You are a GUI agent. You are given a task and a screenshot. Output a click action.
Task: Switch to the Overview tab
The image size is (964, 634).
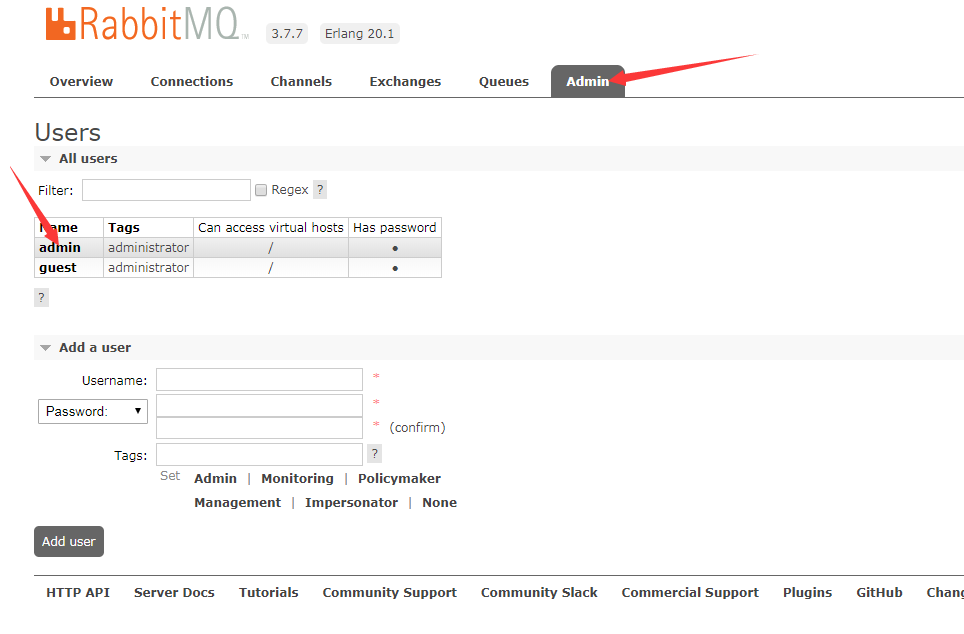click(x=81, y=81)
